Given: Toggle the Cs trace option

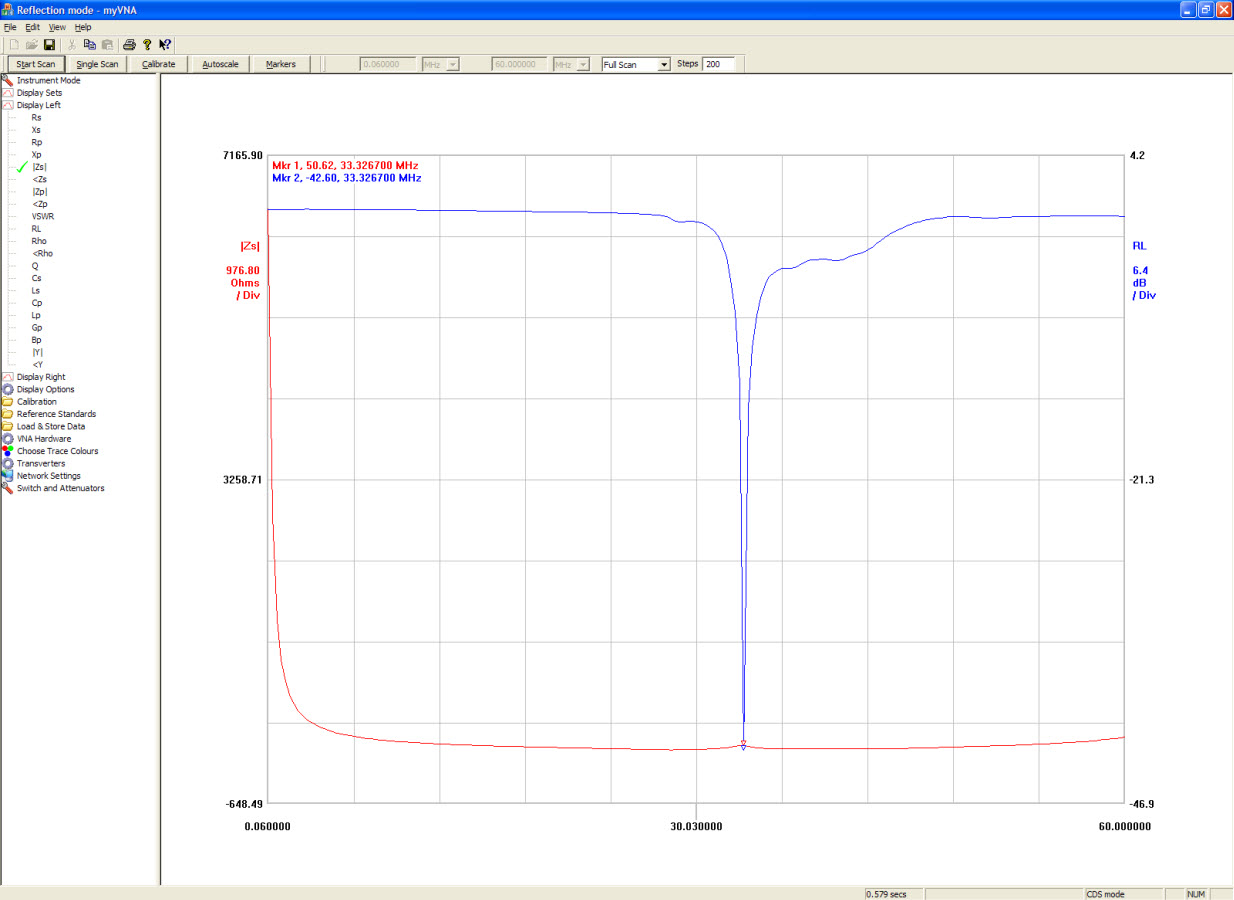Looking at the screenshot, I should [36, 278].
